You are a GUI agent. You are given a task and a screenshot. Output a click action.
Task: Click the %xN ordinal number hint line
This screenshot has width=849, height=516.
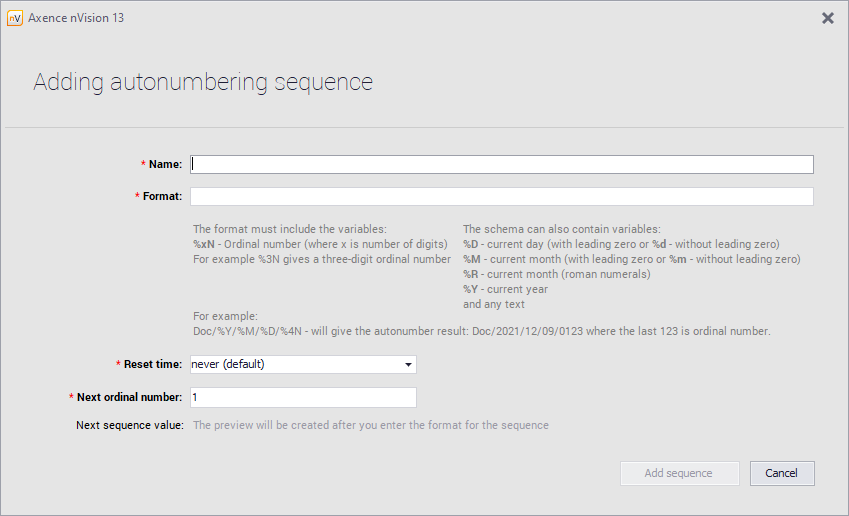click(319, 244)
